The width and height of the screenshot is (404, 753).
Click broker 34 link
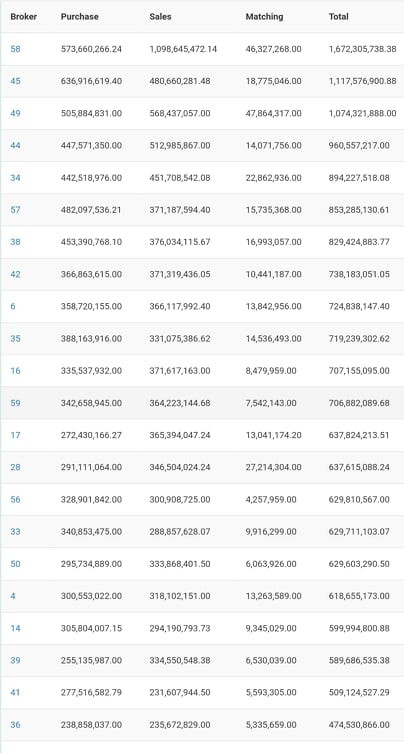coord(15,178)
